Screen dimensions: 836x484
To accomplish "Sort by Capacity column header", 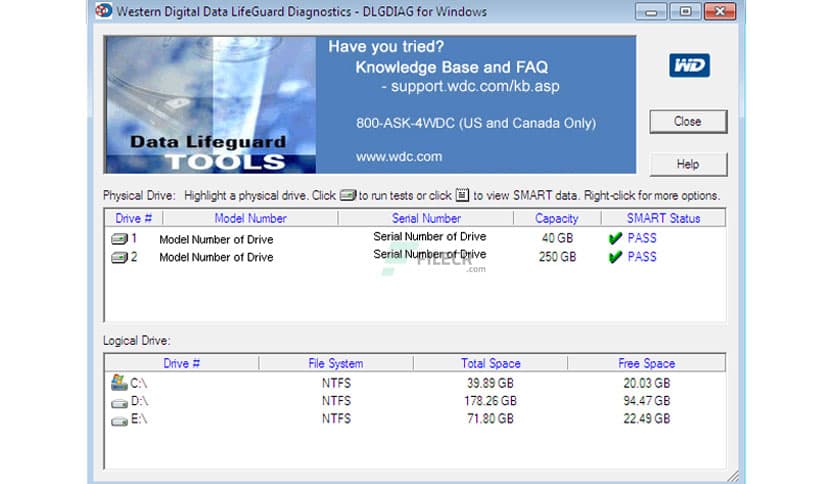I will pyautogui.click(x=557, y=218).
